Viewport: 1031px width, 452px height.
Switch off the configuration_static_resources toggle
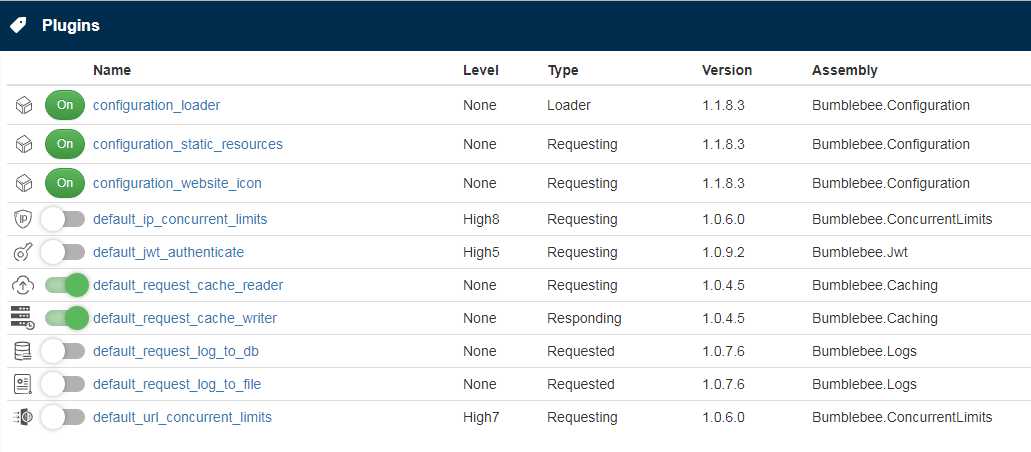65,144
